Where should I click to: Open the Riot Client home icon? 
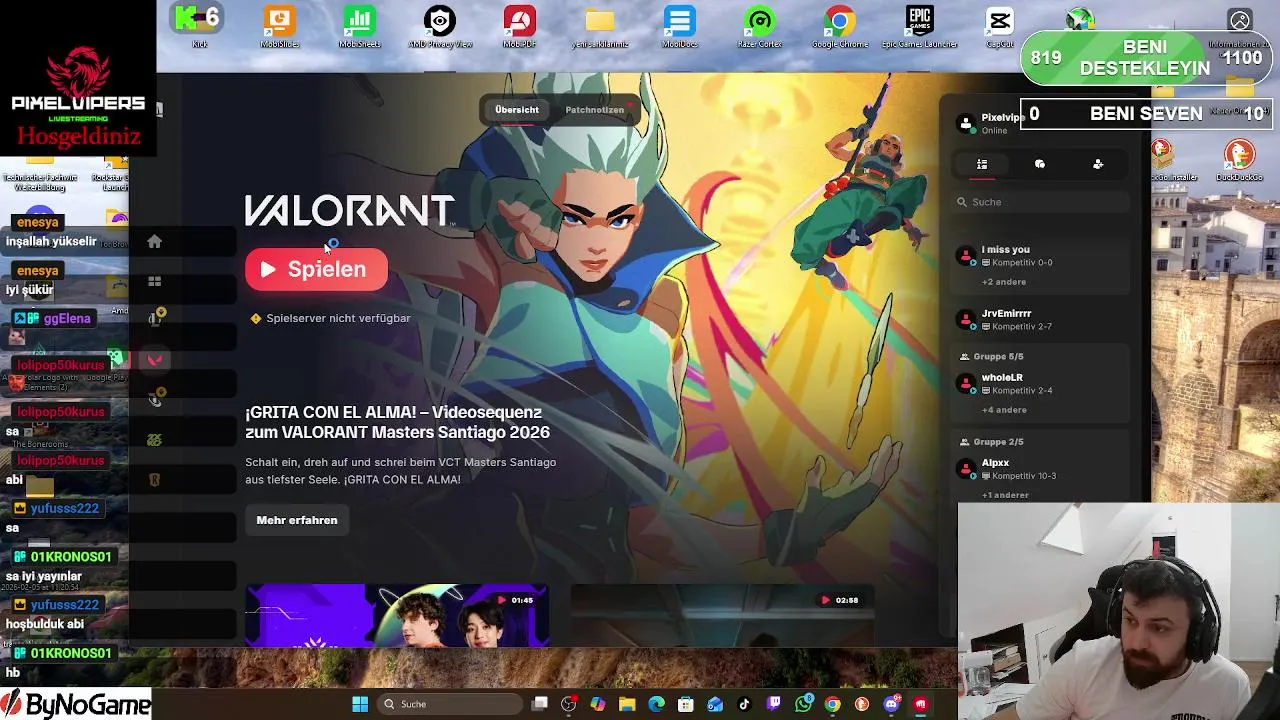(154, 241)
